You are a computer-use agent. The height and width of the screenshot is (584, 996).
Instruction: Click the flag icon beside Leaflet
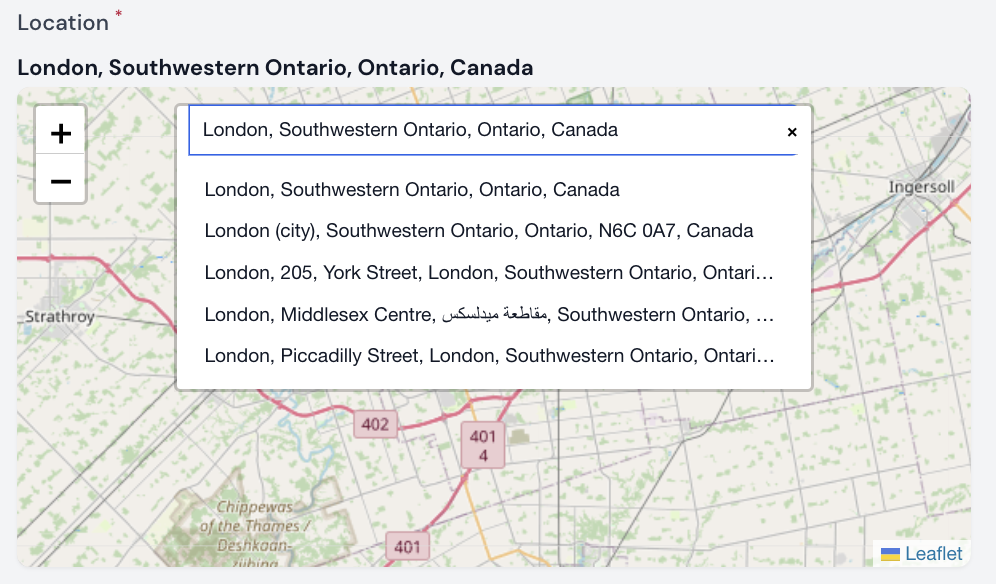[x=890, y=554]
